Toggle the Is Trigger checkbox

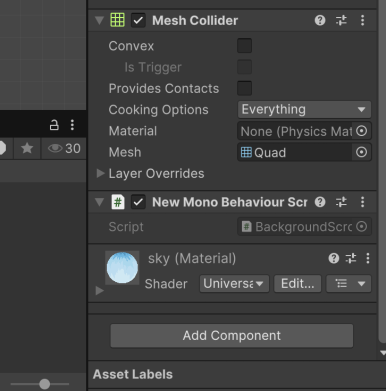click(244, 67)
